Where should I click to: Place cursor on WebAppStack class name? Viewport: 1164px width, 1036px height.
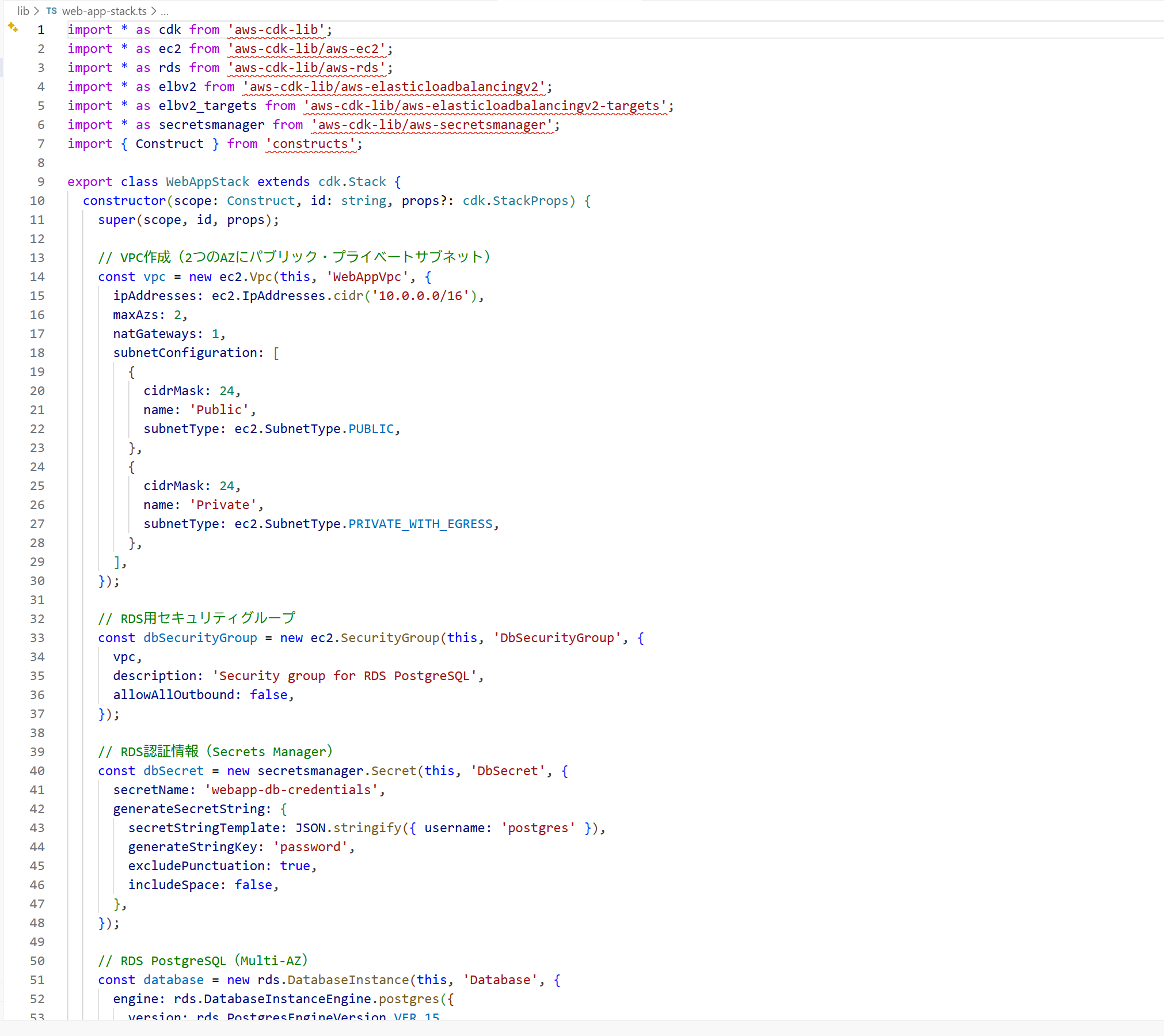point(207,181)
